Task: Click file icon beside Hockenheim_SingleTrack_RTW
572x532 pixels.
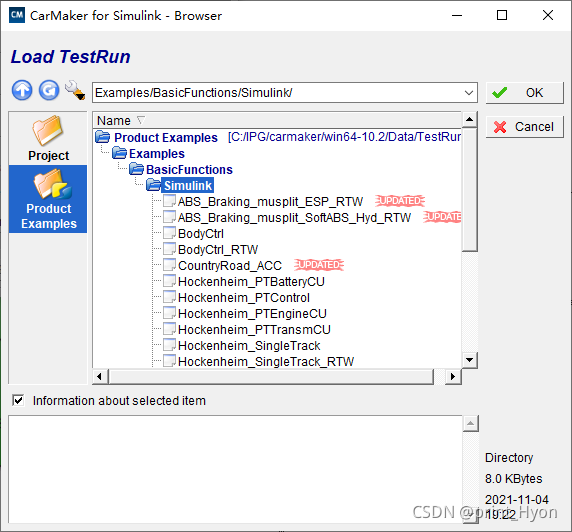Action: tap(169, 361)
